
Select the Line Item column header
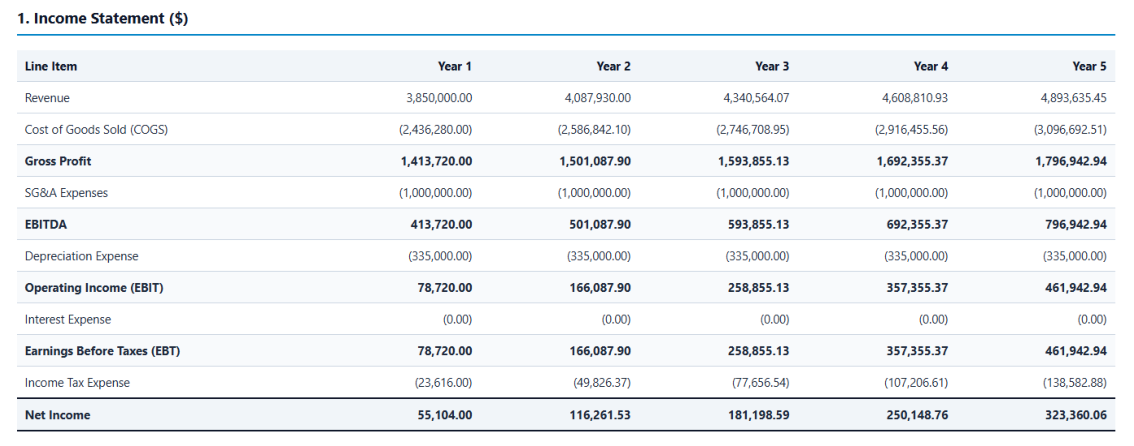pos(51,67)
